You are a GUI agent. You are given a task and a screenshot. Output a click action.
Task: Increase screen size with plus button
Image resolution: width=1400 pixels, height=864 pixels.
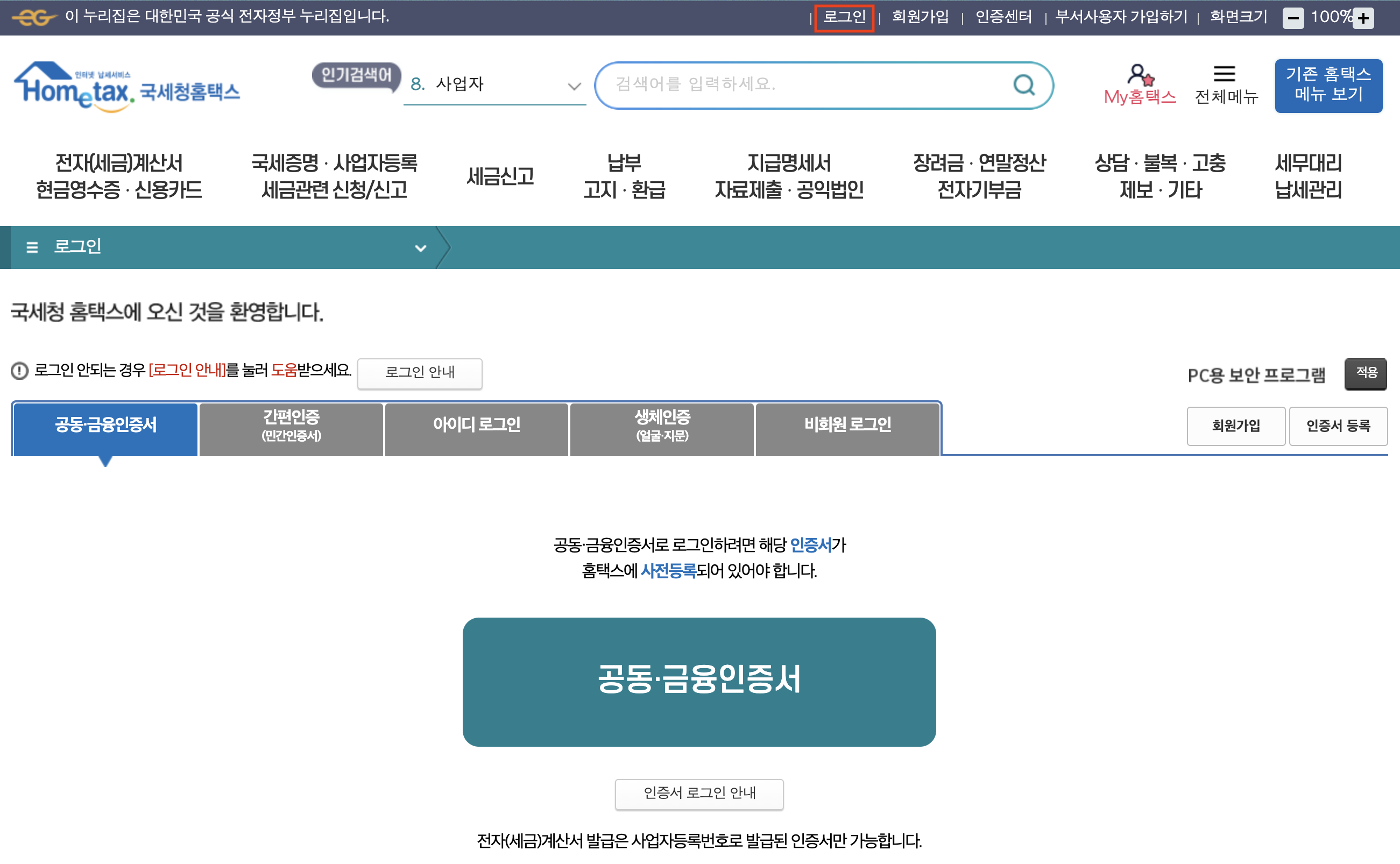point(1363,18)
